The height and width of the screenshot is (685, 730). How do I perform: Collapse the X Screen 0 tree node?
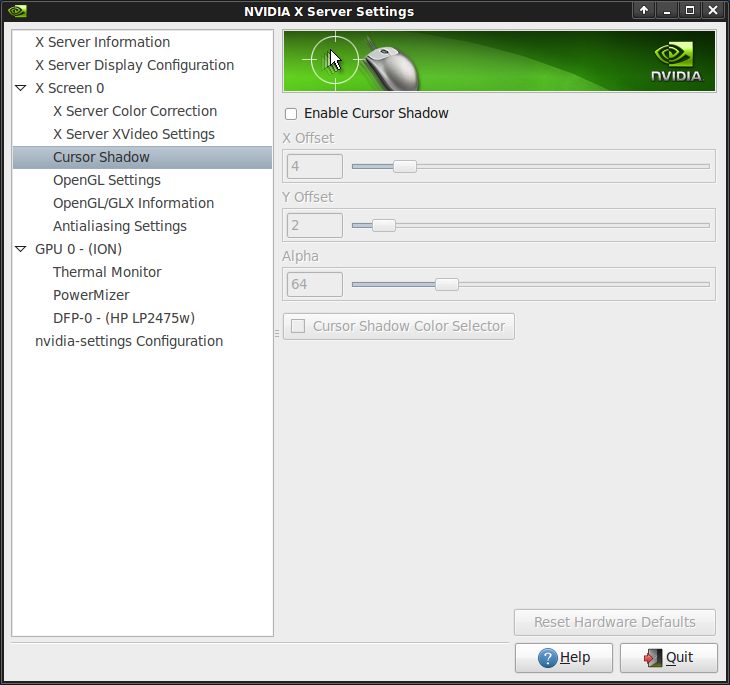pyautogui.click(x=21, y=88)
